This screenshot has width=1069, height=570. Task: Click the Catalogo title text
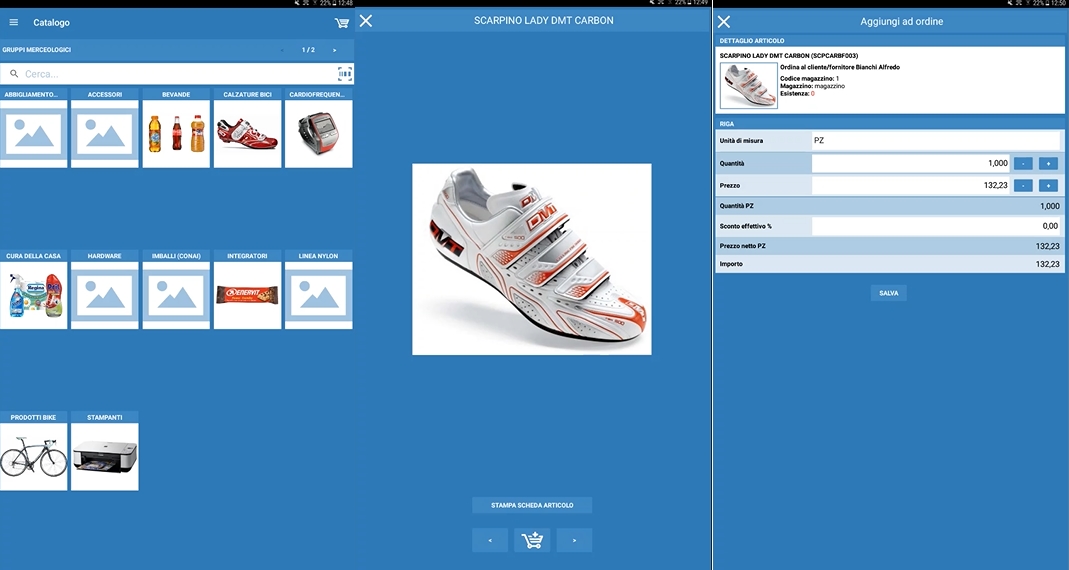click(x=51, y=22)
